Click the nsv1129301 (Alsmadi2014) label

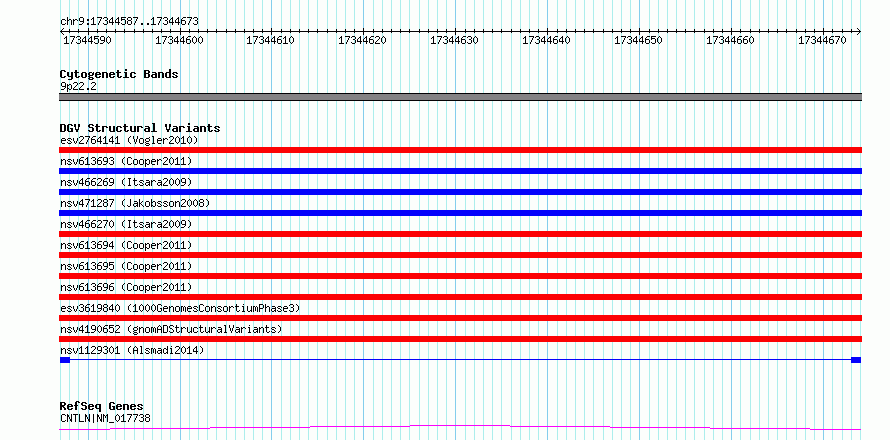[x=132, y=350]
